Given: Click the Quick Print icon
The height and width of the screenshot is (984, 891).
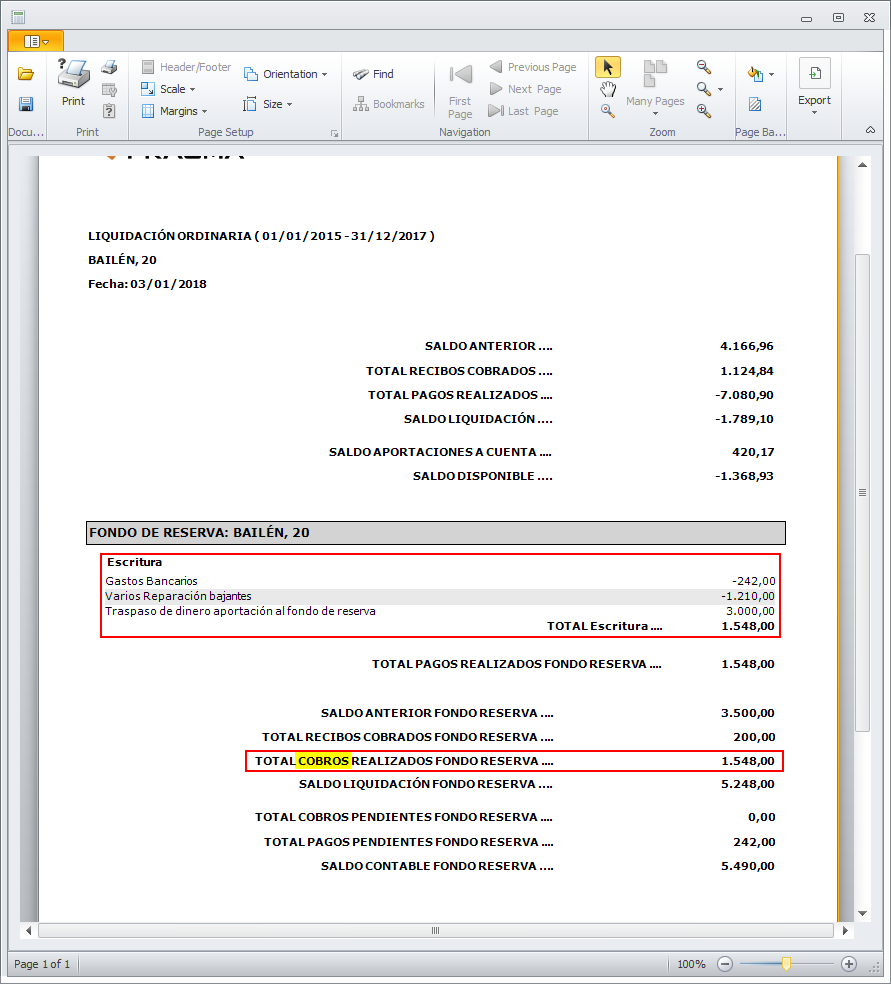Looking at the screenshot, I should [109, 67].
